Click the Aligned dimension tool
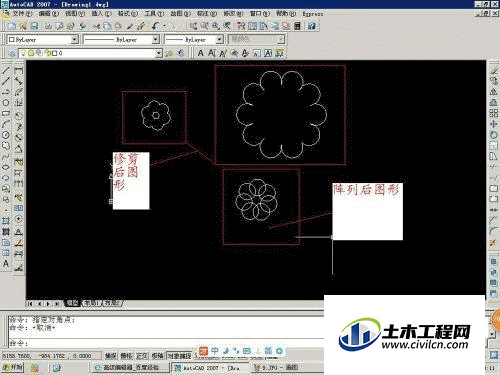Screen dimensions: 500x375 point(19,81)
